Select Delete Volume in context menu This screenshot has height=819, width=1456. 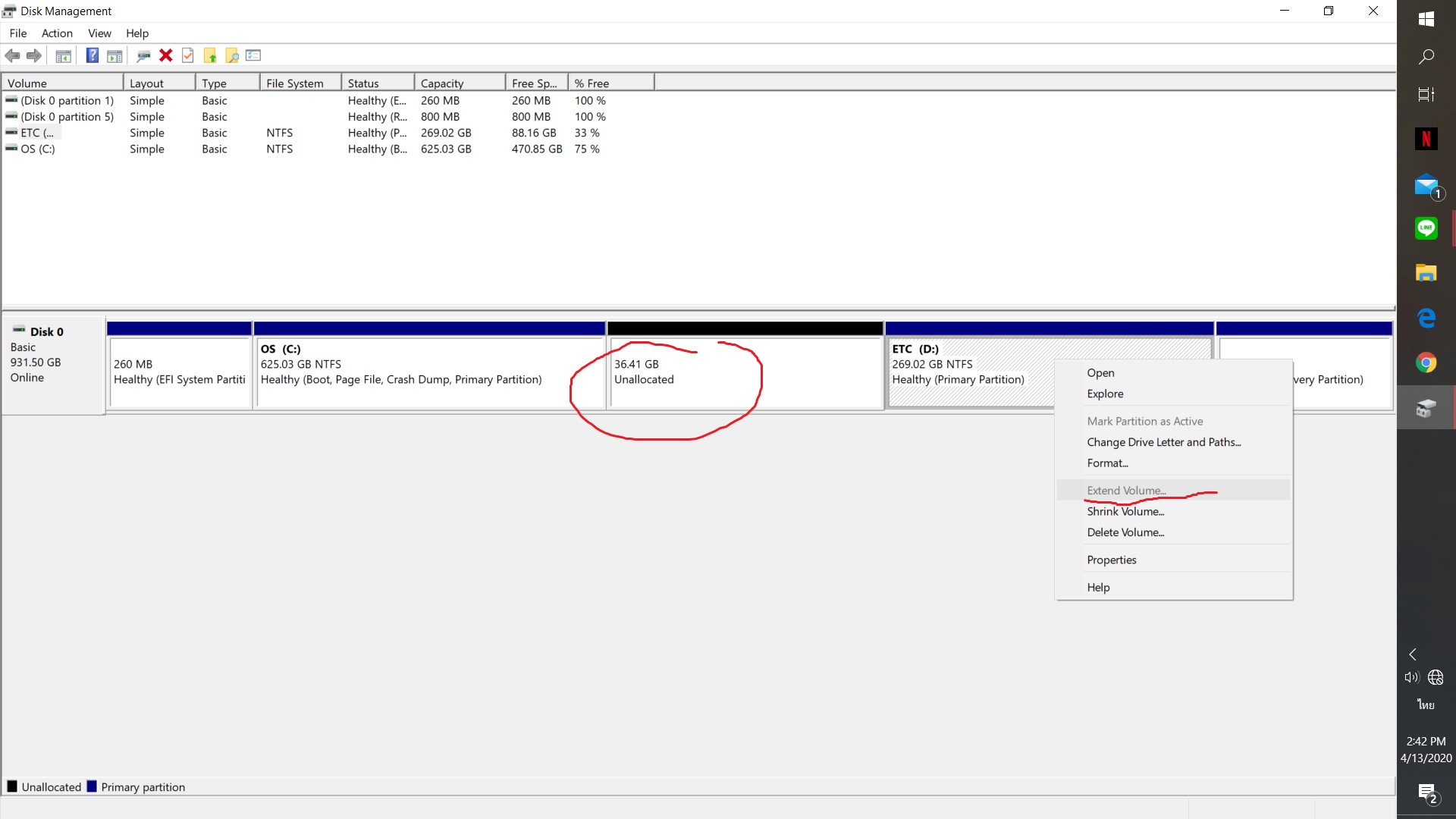point(1125,532)
